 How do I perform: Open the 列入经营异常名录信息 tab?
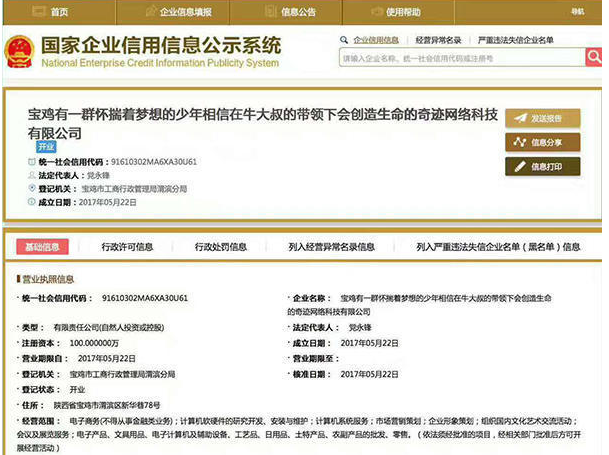(x=331, y=246)
